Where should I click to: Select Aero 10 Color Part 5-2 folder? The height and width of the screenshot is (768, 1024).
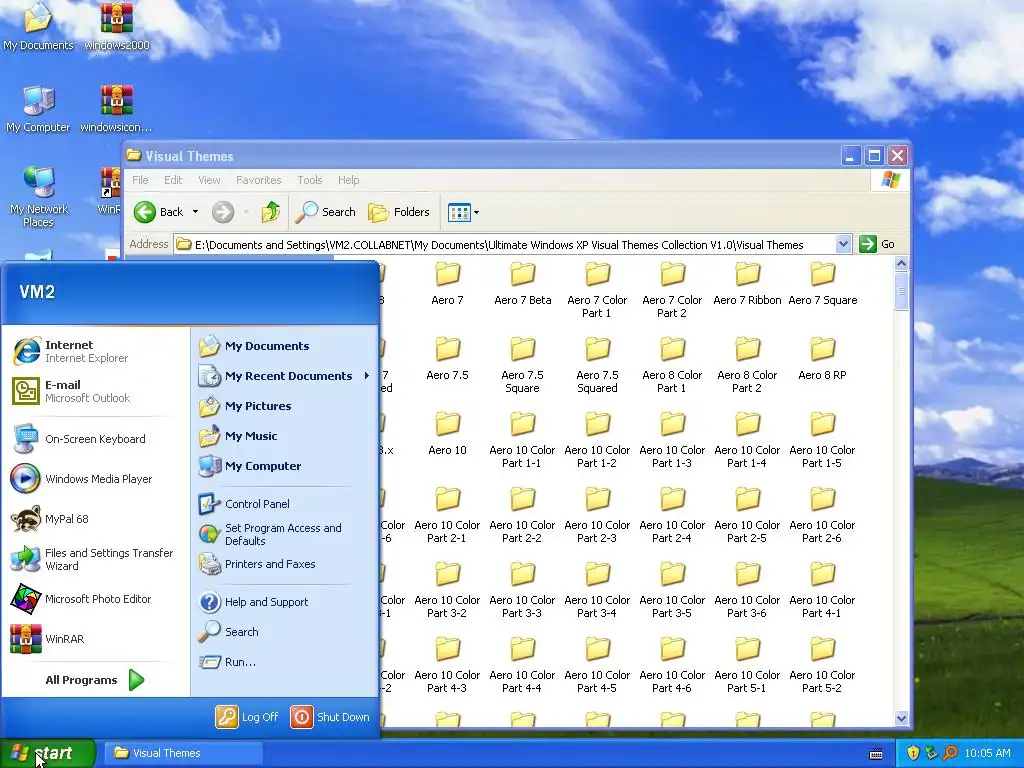tap(822, 665)
